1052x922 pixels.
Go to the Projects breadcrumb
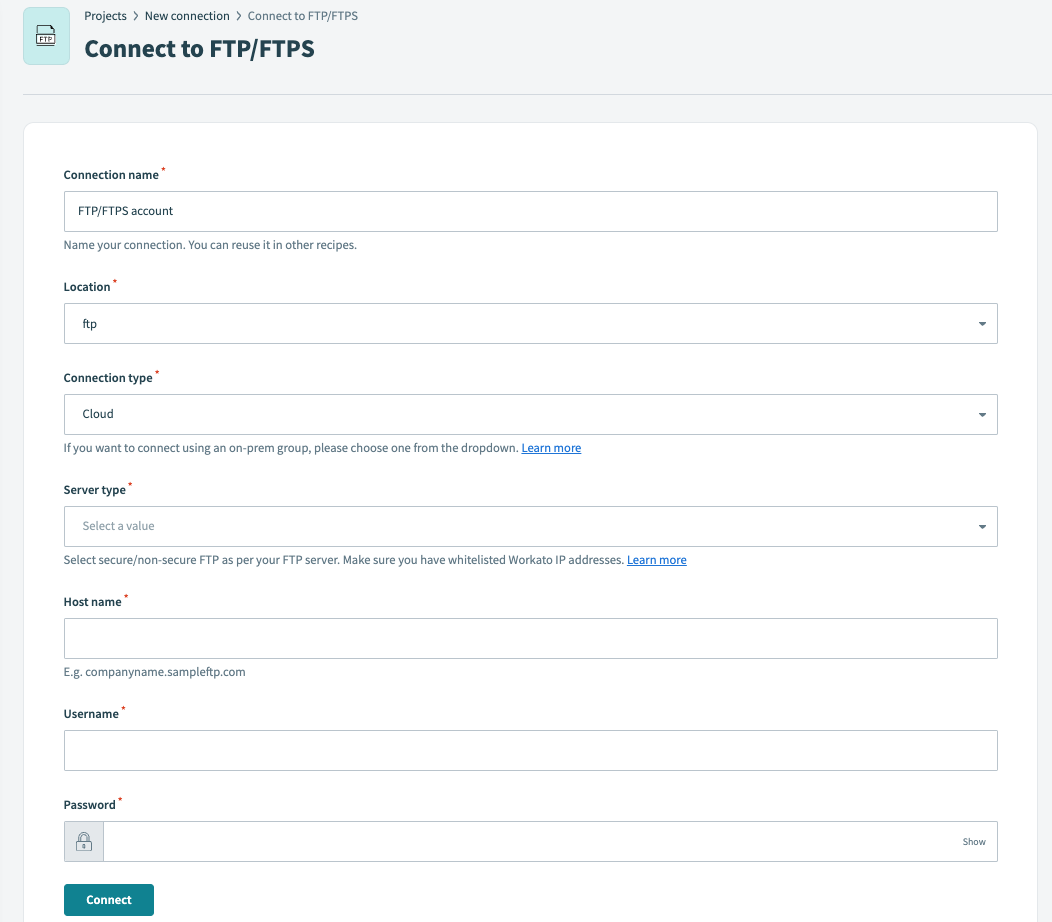tap(105, 16)
